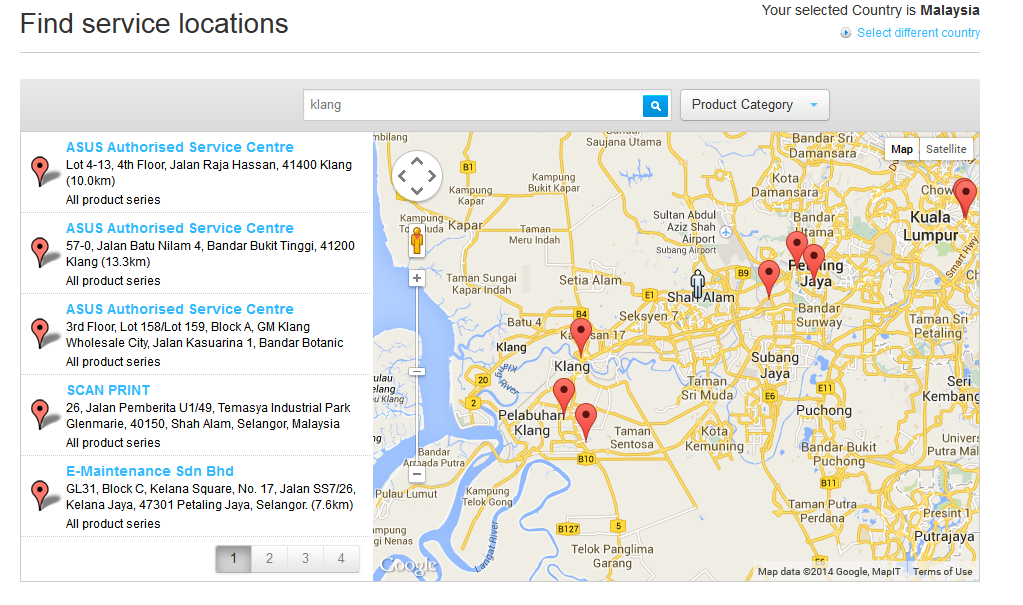Click Setia Alam label on map
This screenshot has width=1023, height=605.
(x=590, y=280)
